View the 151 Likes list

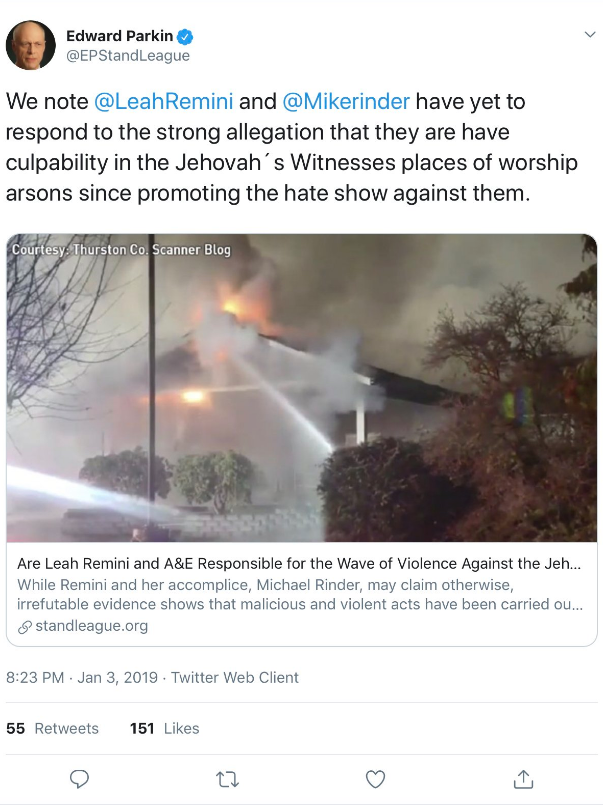(165, 728)
